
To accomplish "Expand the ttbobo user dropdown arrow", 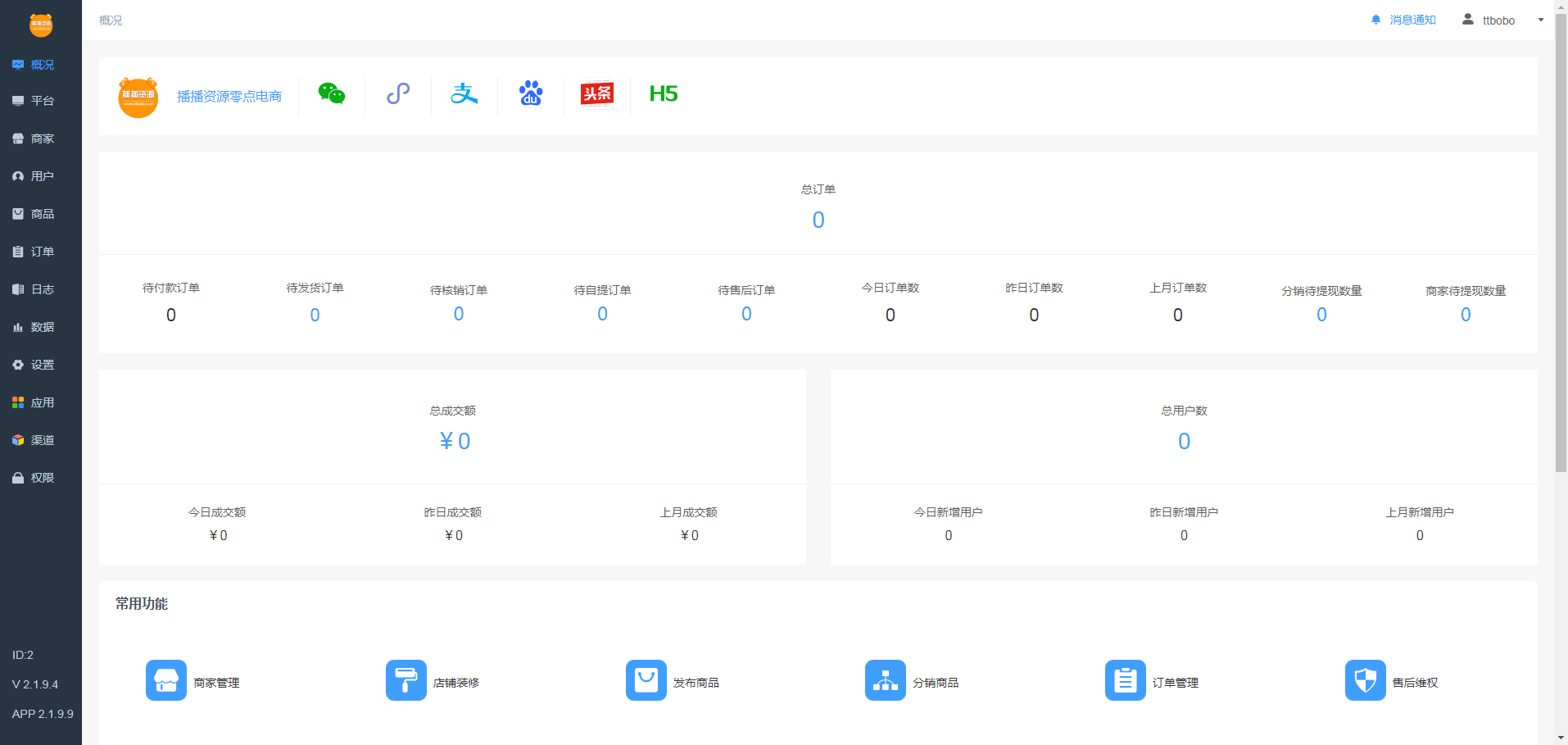I will click(1541, 20).
